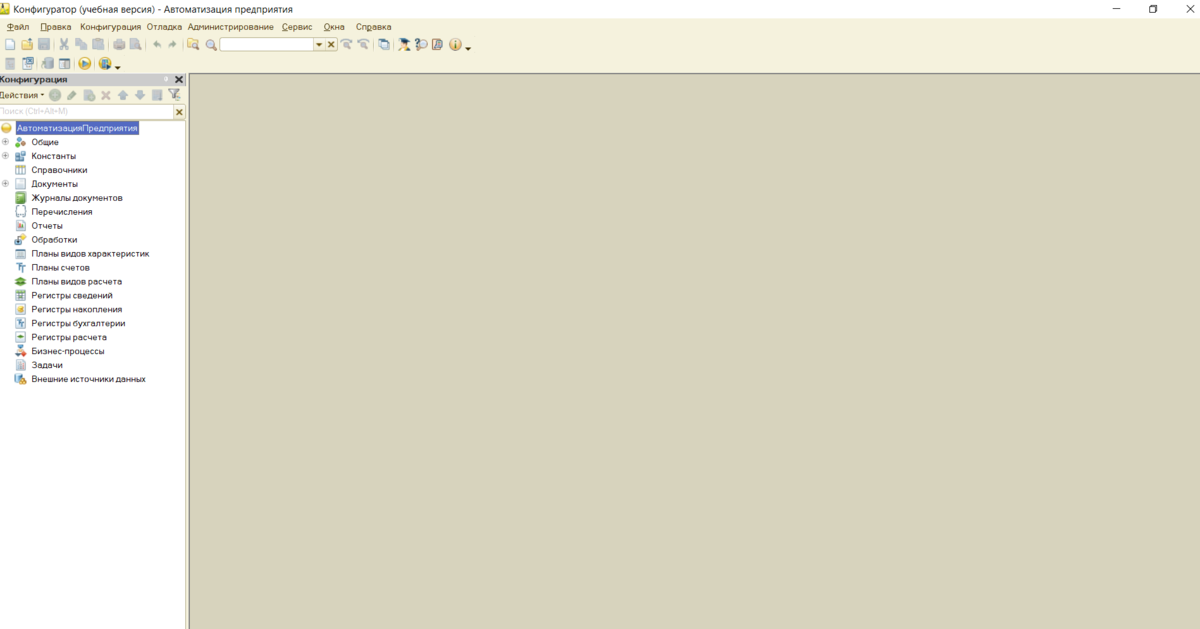Click the Redo arrow icon

[x=172, y=44]
